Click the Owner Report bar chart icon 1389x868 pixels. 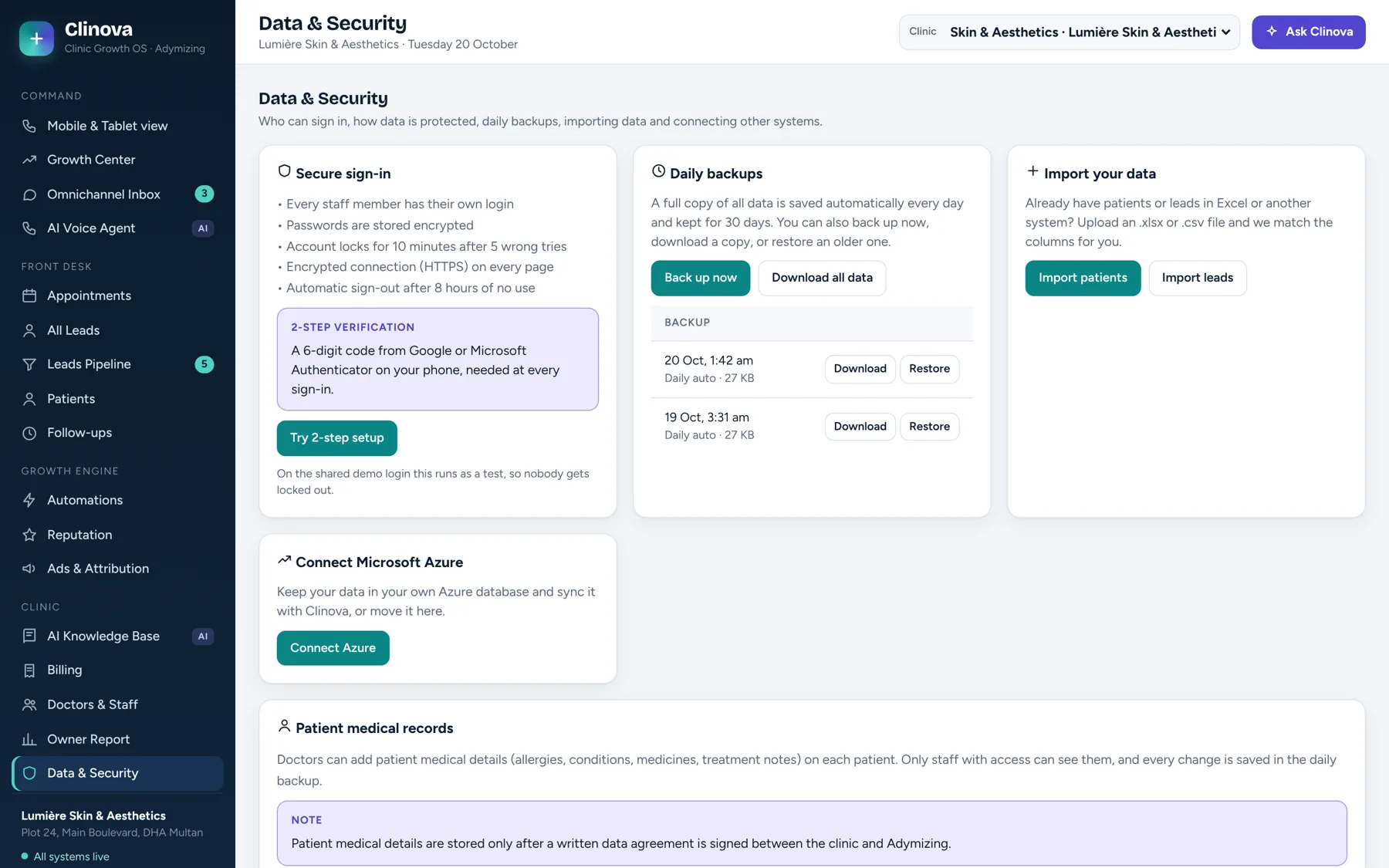pos(29,739)
